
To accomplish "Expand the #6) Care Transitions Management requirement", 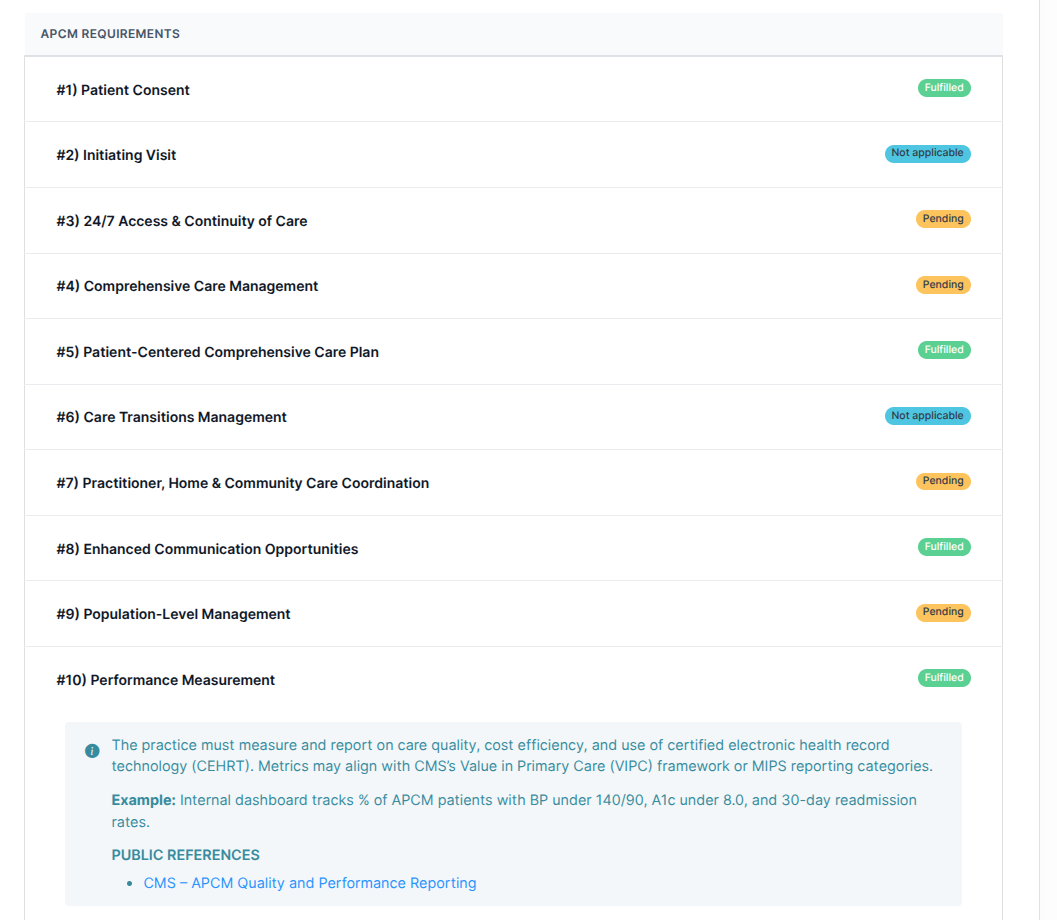I will (171, 416).
